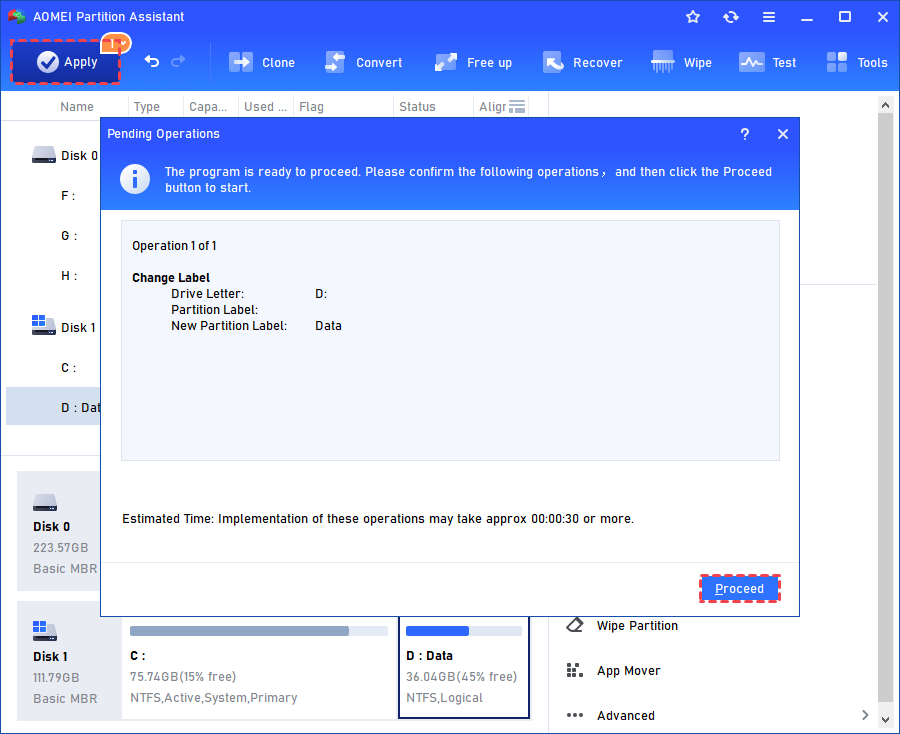Click the scrollbar down arrow
Screen dimensions: 900x734
tap(885, 719)
